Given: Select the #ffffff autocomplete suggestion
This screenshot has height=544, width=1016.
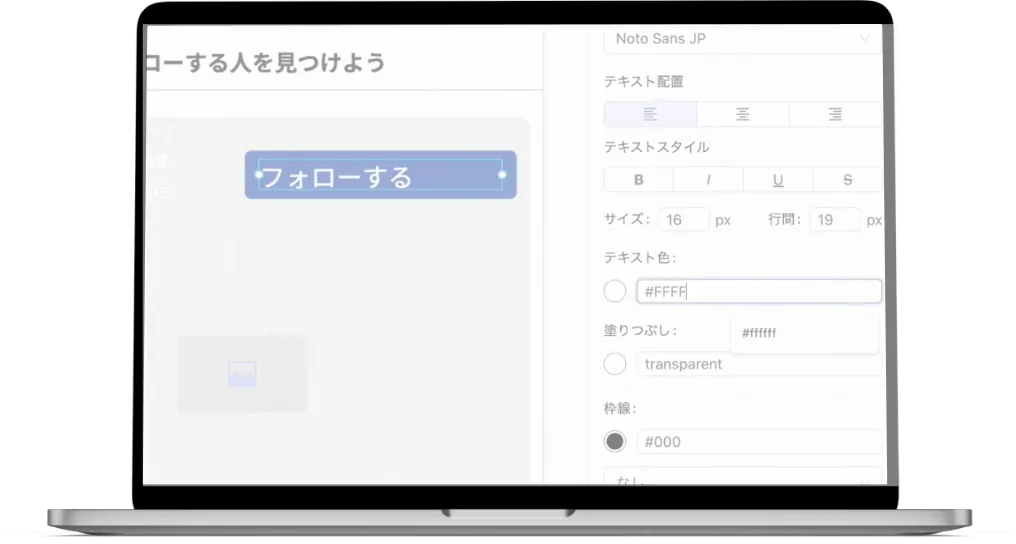Looking at the screenshot, I should tap(804, 333).
